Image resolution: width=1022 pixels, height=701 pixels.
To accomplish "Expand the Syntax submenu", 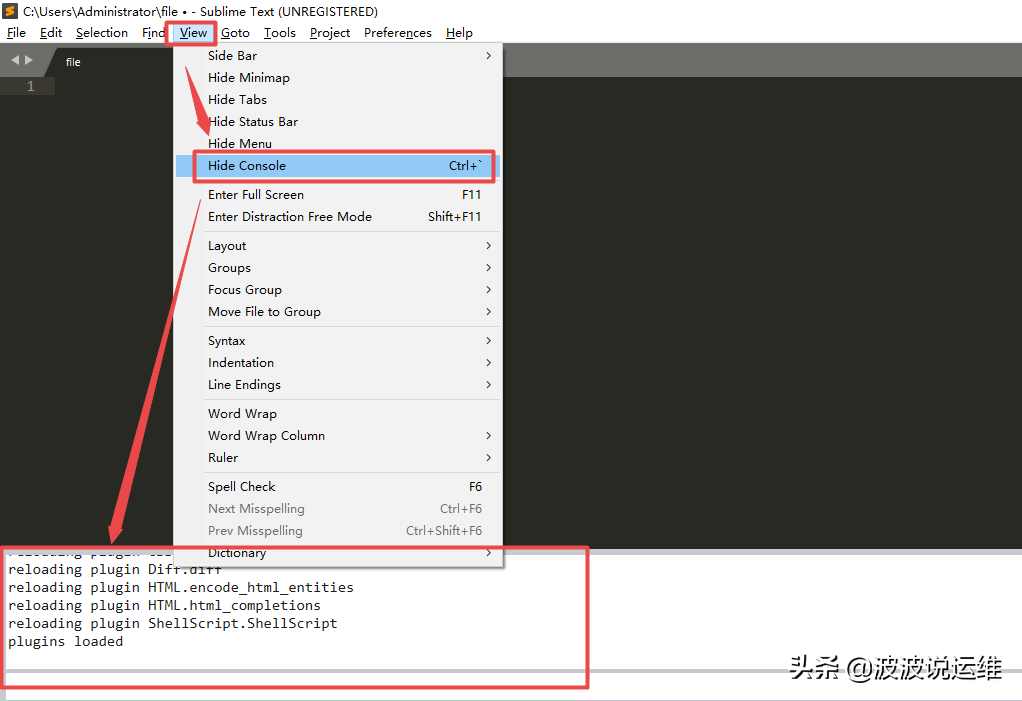I will (x=338, y=341).
